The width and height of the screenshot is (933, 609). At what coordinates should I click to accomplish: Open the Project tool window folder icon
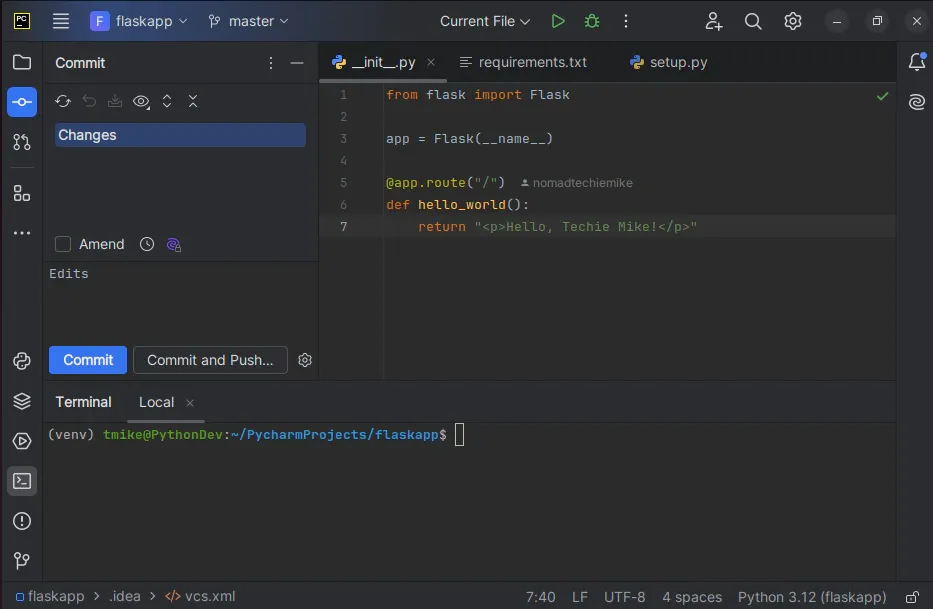point(22,63)
